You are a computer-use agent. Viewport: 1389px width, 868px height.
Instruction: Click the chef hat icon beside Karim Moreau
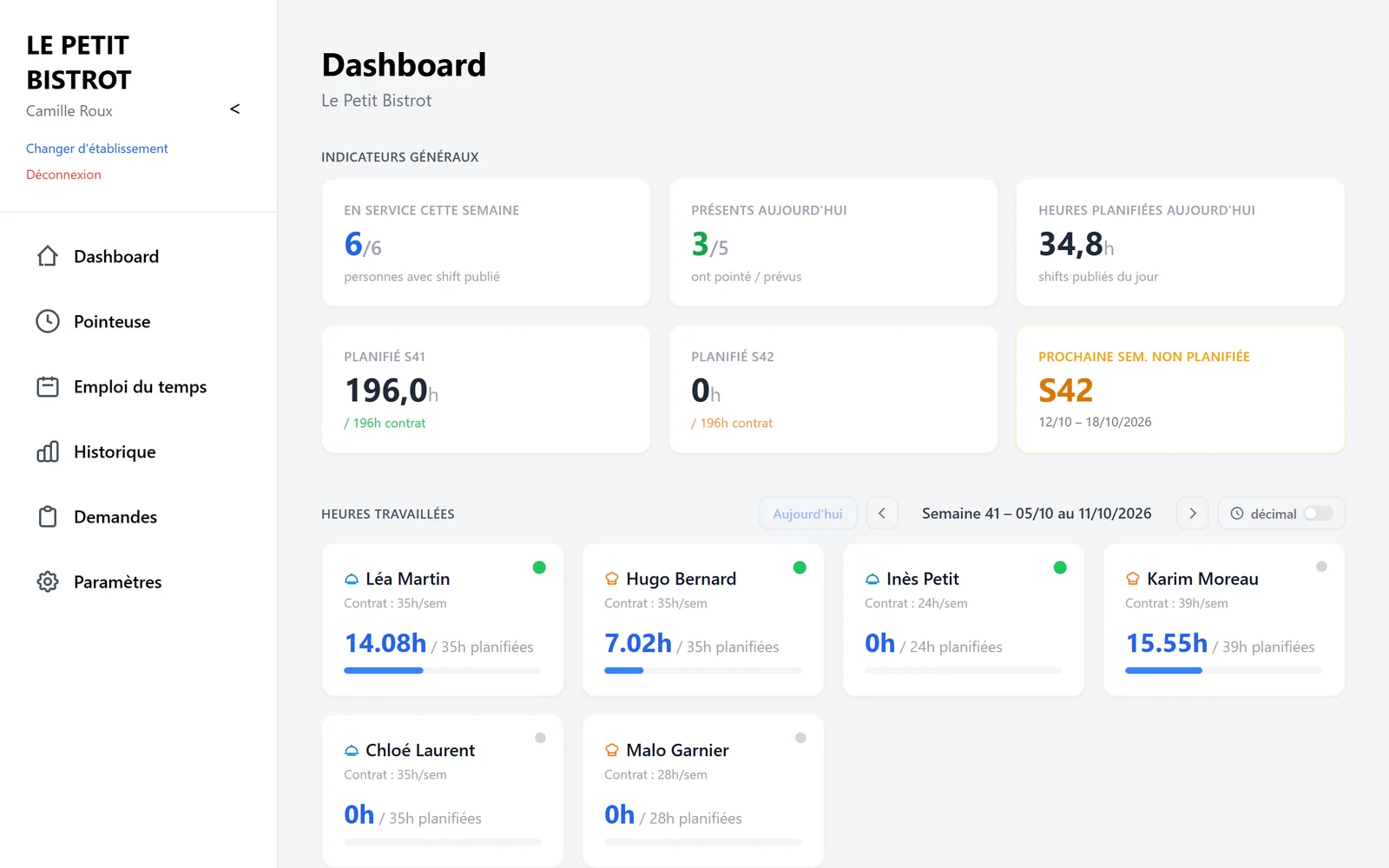[1133, 579]
